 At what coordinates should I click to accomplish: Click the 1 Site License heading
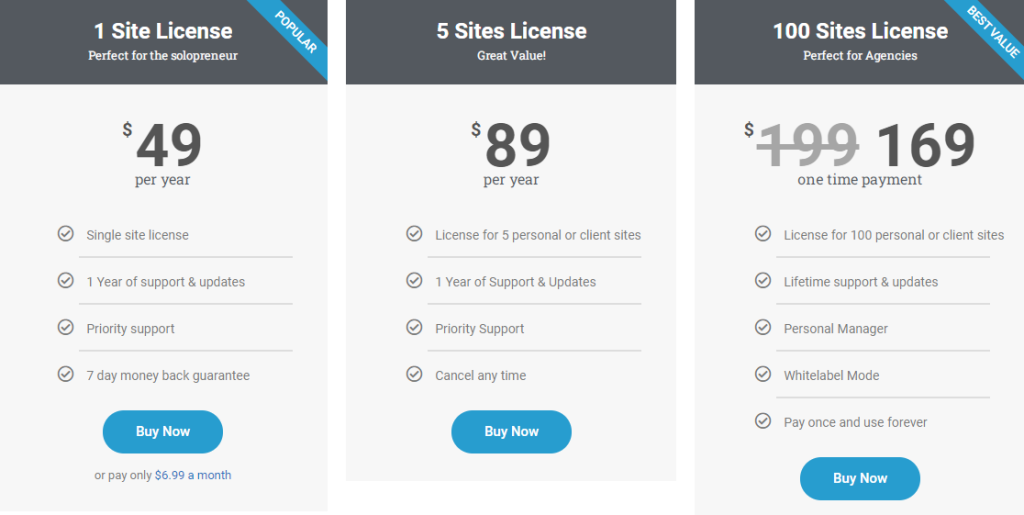click(x=163, y=31)
